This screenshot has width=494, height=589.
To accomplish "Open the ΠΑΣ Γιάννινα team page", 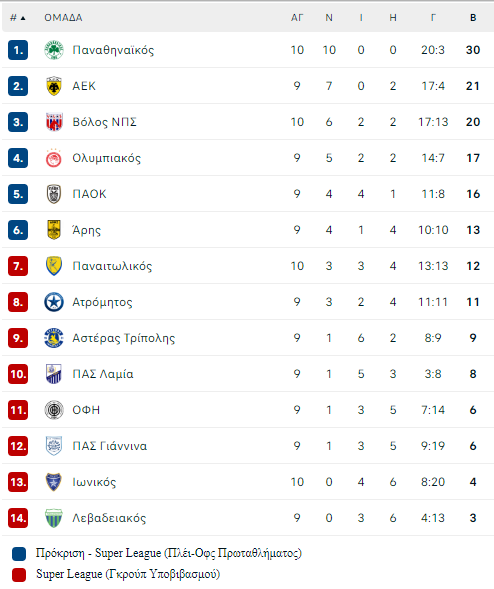I will click(x=110, y=446).
